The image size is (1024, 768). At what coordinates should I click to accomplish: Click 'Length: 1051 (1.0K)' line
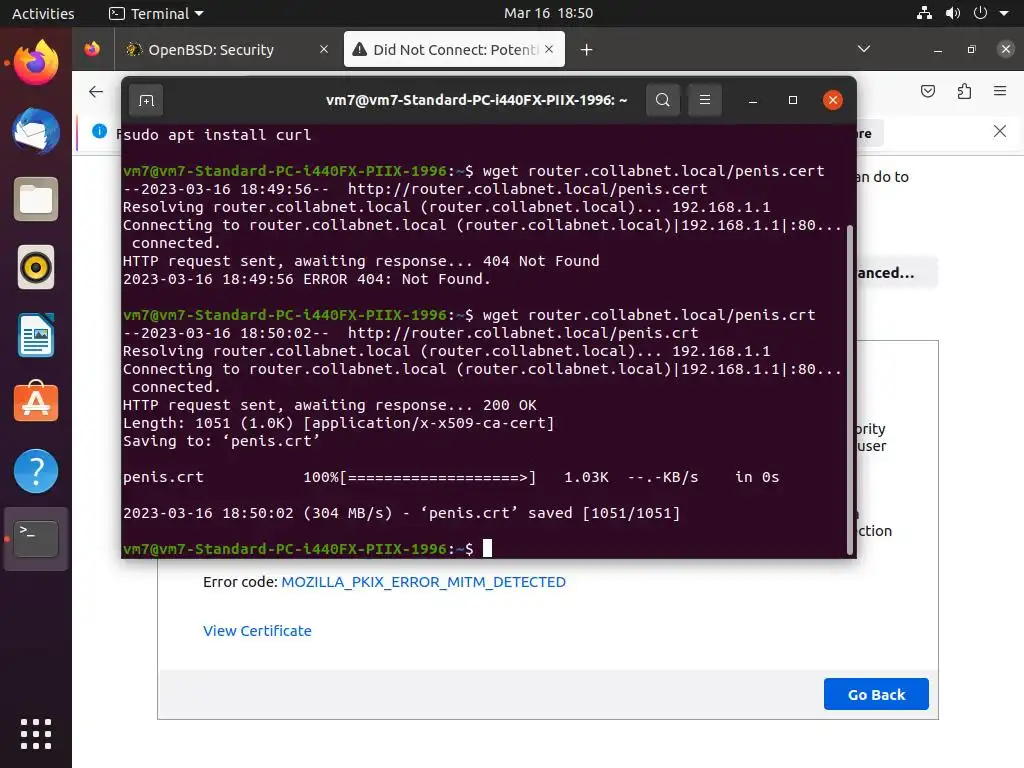(x=338, y=423)
